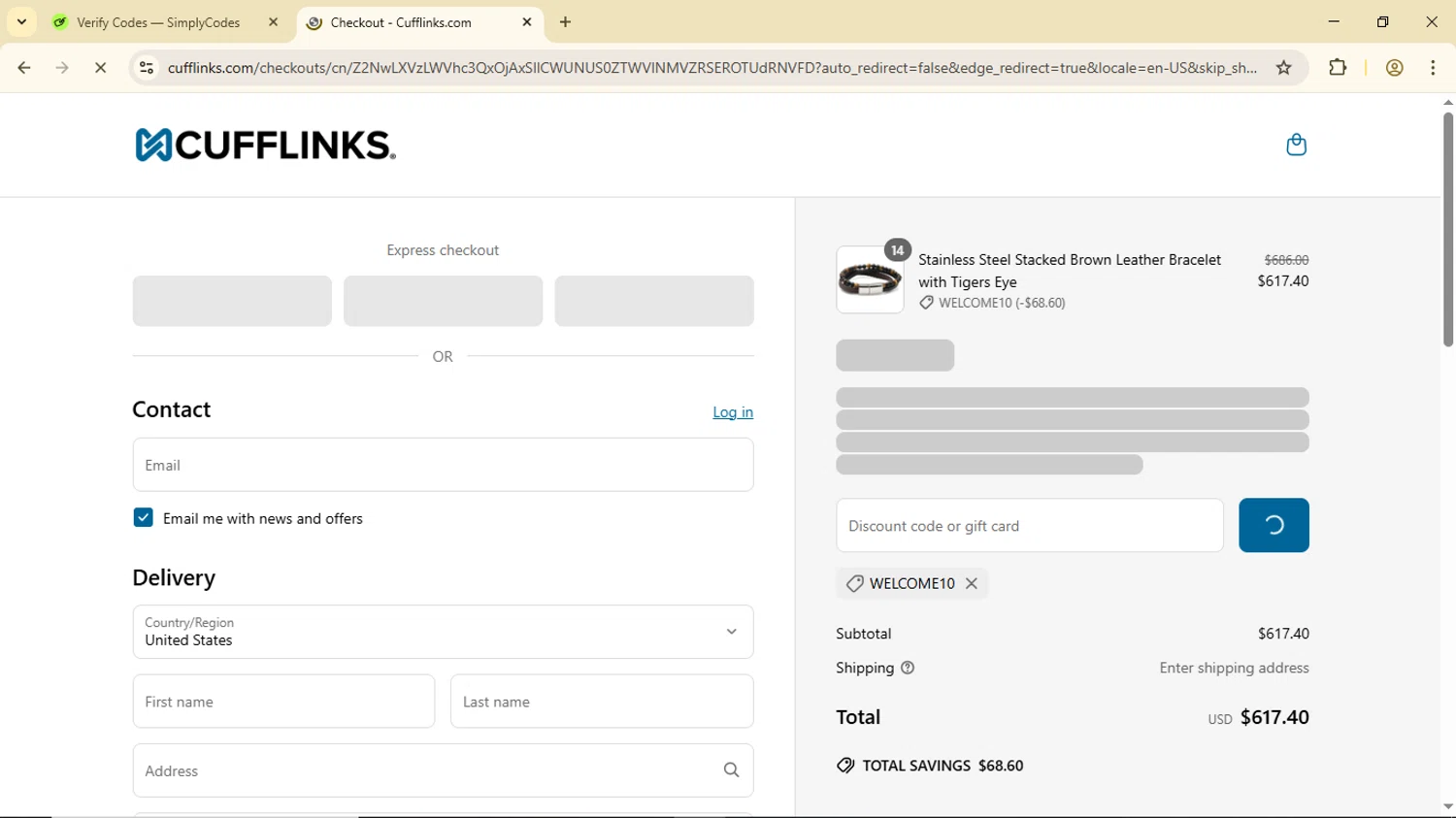Expand the Country/Region dropdown
Viewport: 1456px width, 818px height.
coord(443,632)
